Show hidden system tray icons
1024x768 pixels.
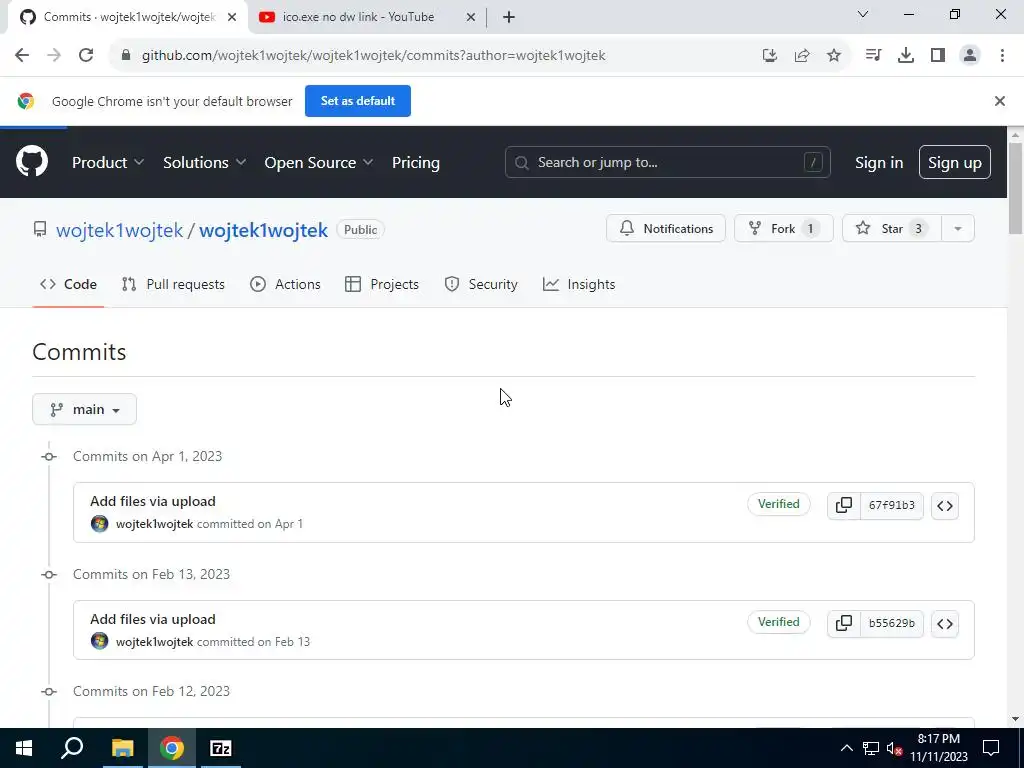(846, 748)
